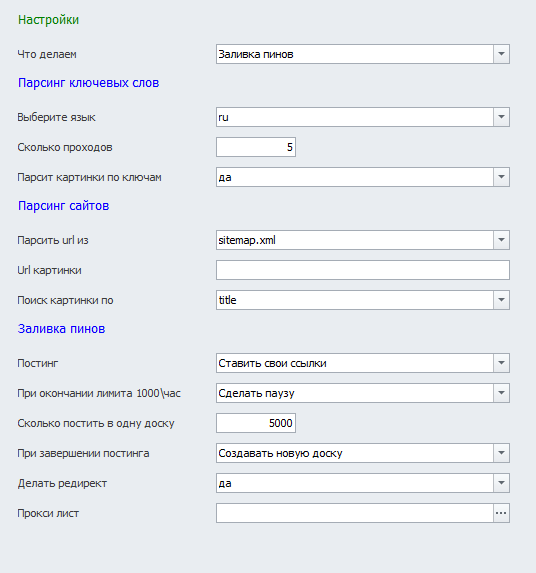Image resolution: width=536 pixels, height=573 pixels.
Task: Click the 'Заливка пинов' blue section heading
Action: point(61,329)
